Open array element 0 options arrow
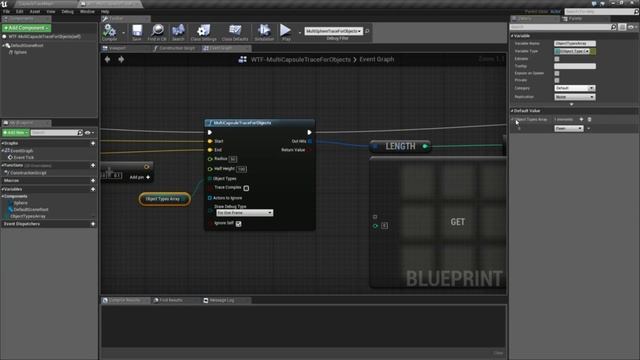The height and width of the screenshot is (360, 640). coord(588,129)
